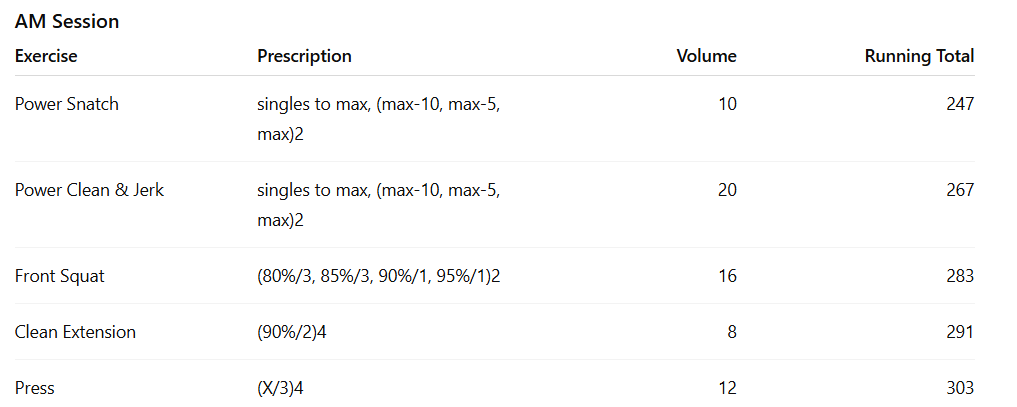1017x407 pixels.
Task: Click volume value 16 for Front Squat
Action: 727,276
